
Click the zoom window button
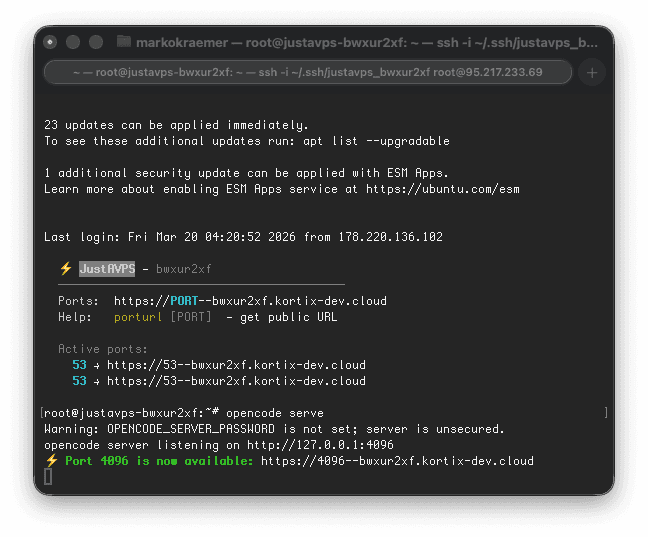(96, 42)
